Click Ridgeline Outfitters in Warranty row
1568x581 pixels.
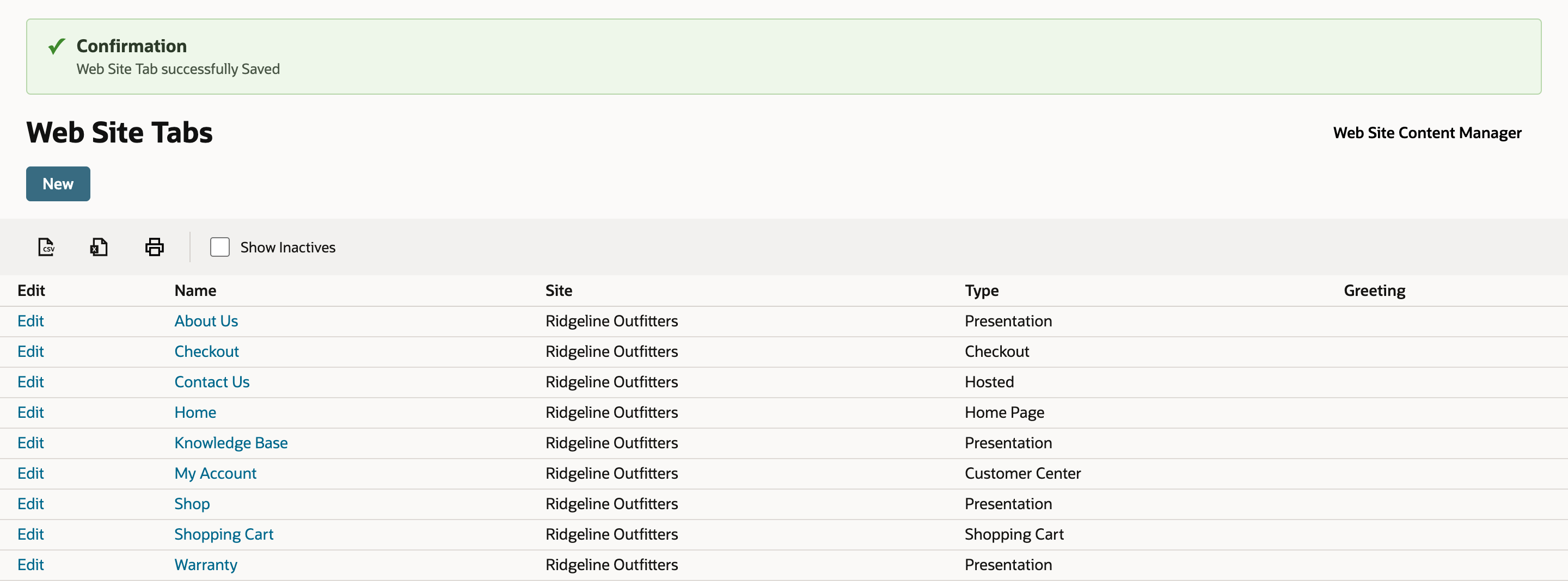point(611,564)
